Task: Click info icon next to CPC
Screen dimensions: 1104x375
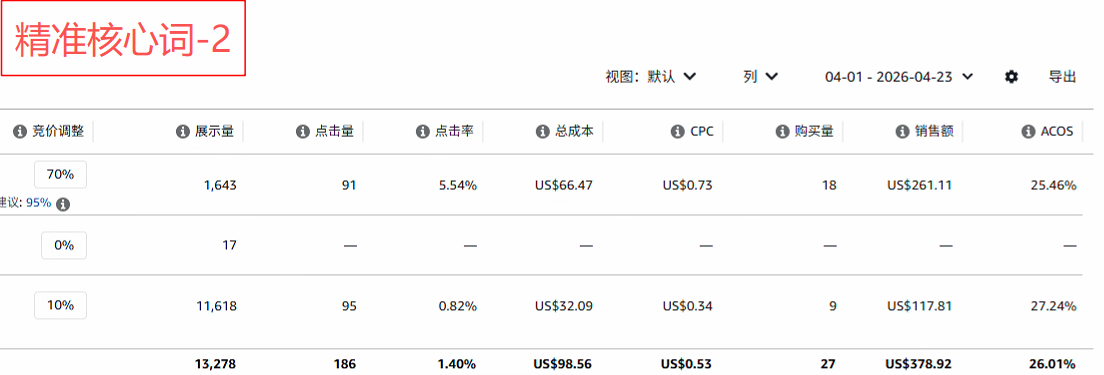Action: [677, 132]
